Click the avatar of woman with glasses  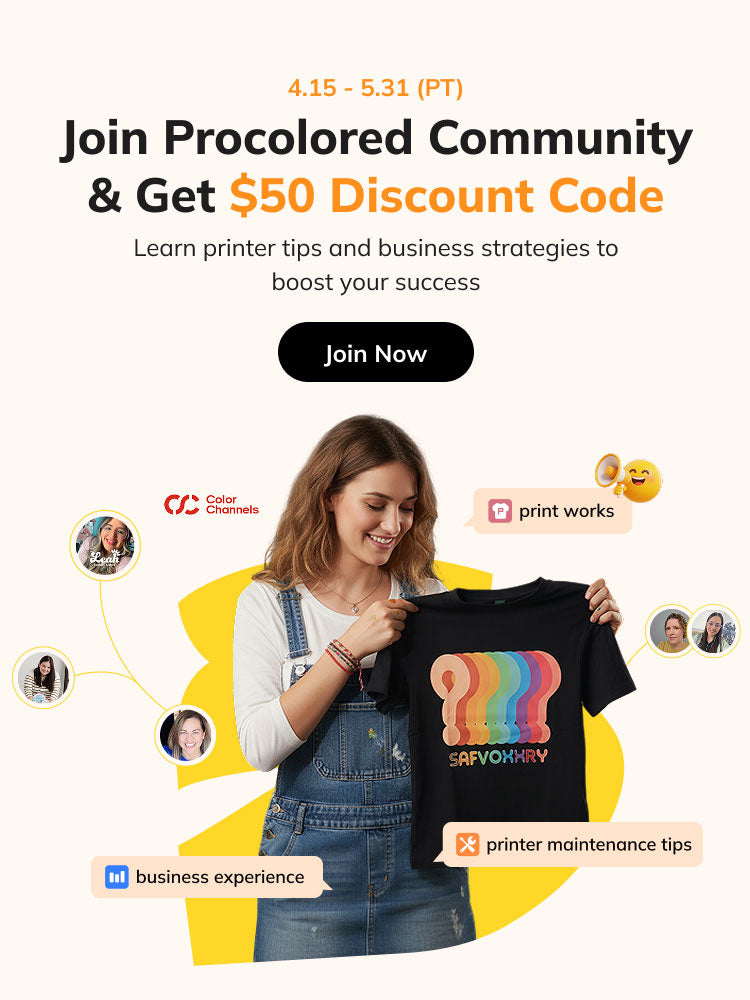point(715,631)
